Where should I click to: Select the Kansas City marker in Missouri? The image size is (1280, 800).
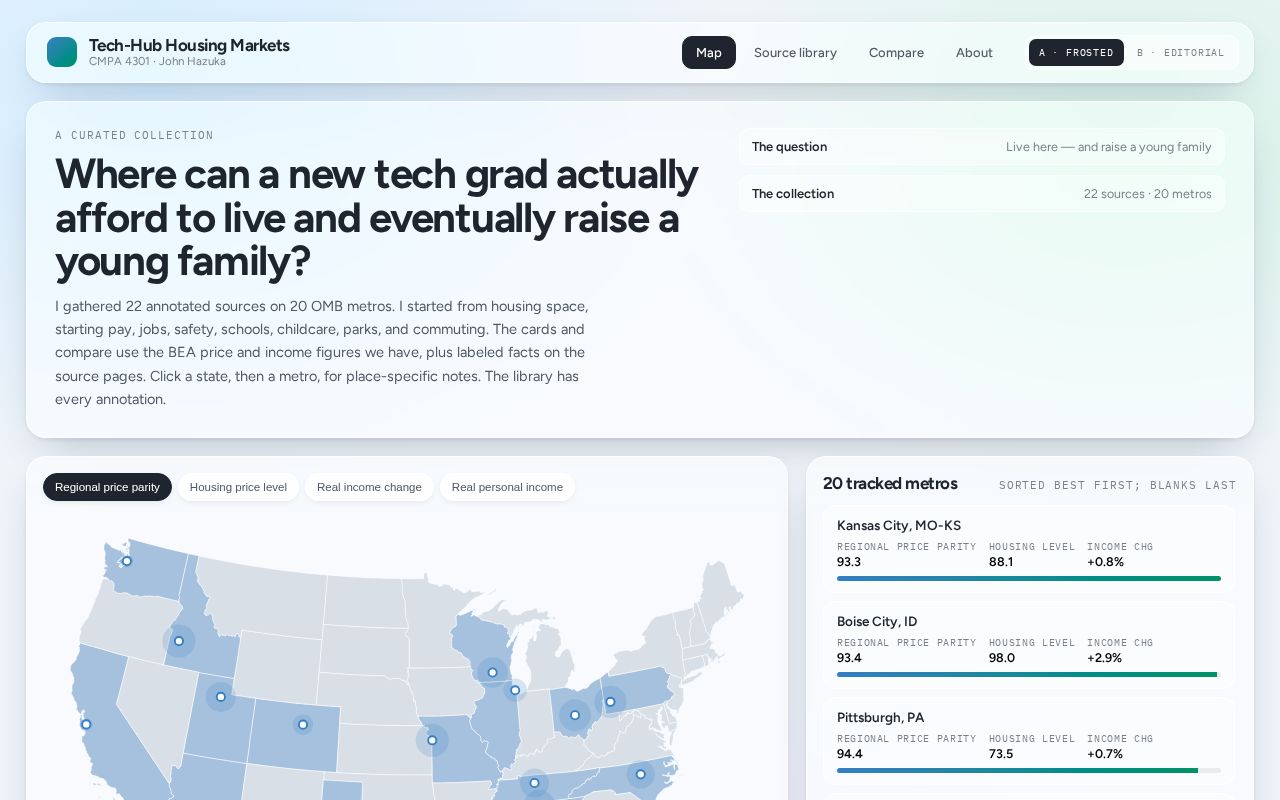coord(432,740)
